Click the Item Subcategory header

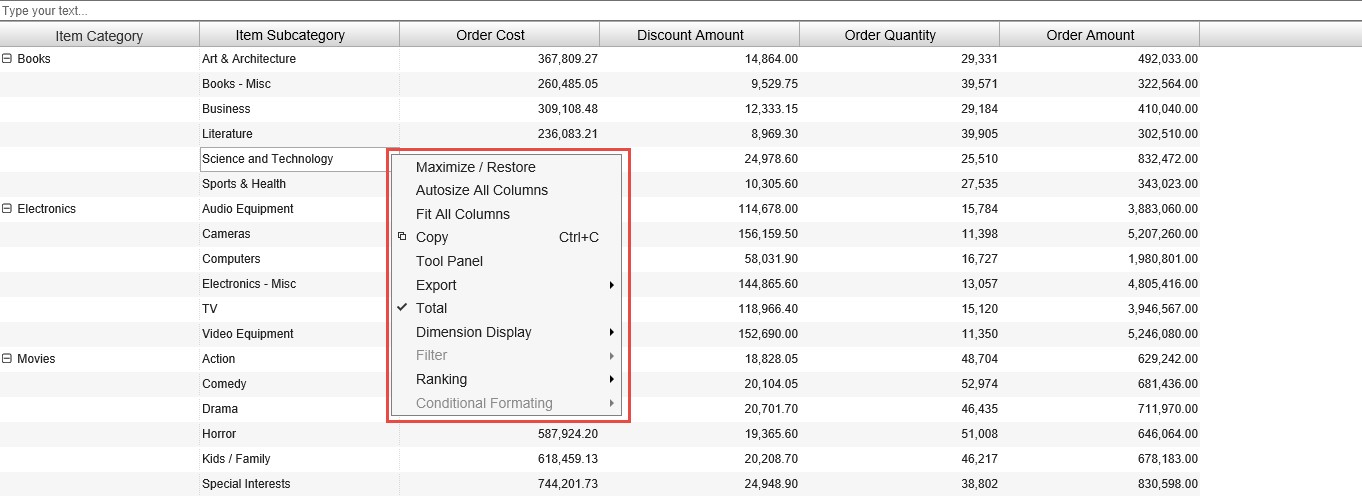point(290,35)
